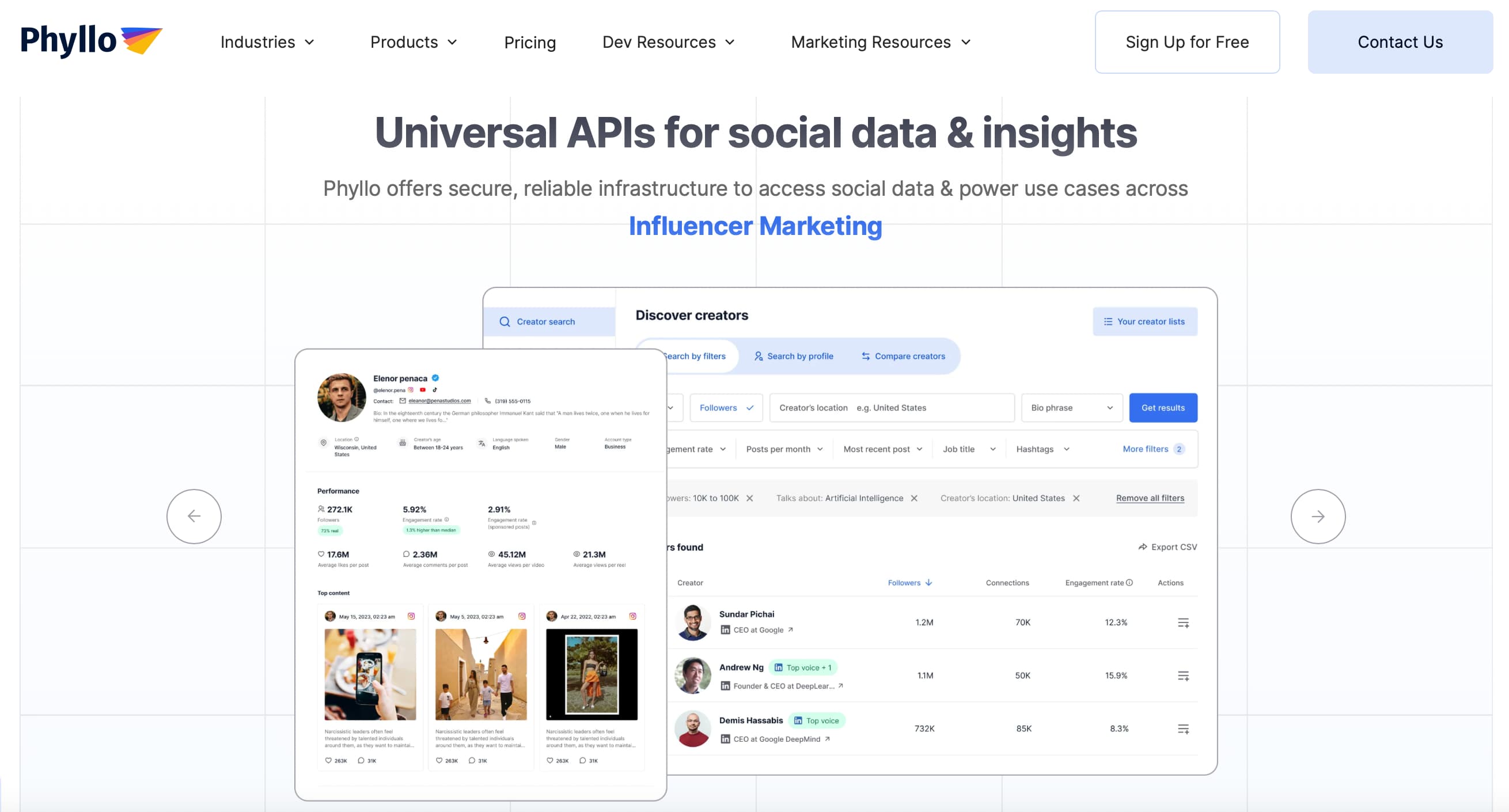This screenshot has width=1509, height=812.
Task: Expand the Marketing Resources menu
Action: [881, 42]
